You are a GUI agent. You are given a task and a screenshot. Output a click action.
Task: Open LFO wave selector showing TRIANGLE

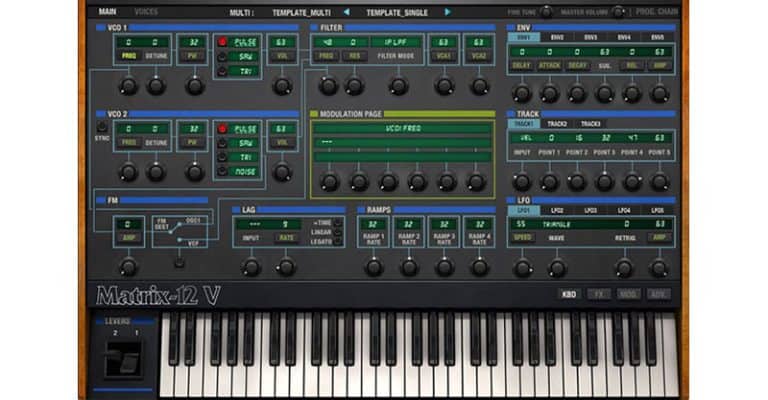[556, 224]
